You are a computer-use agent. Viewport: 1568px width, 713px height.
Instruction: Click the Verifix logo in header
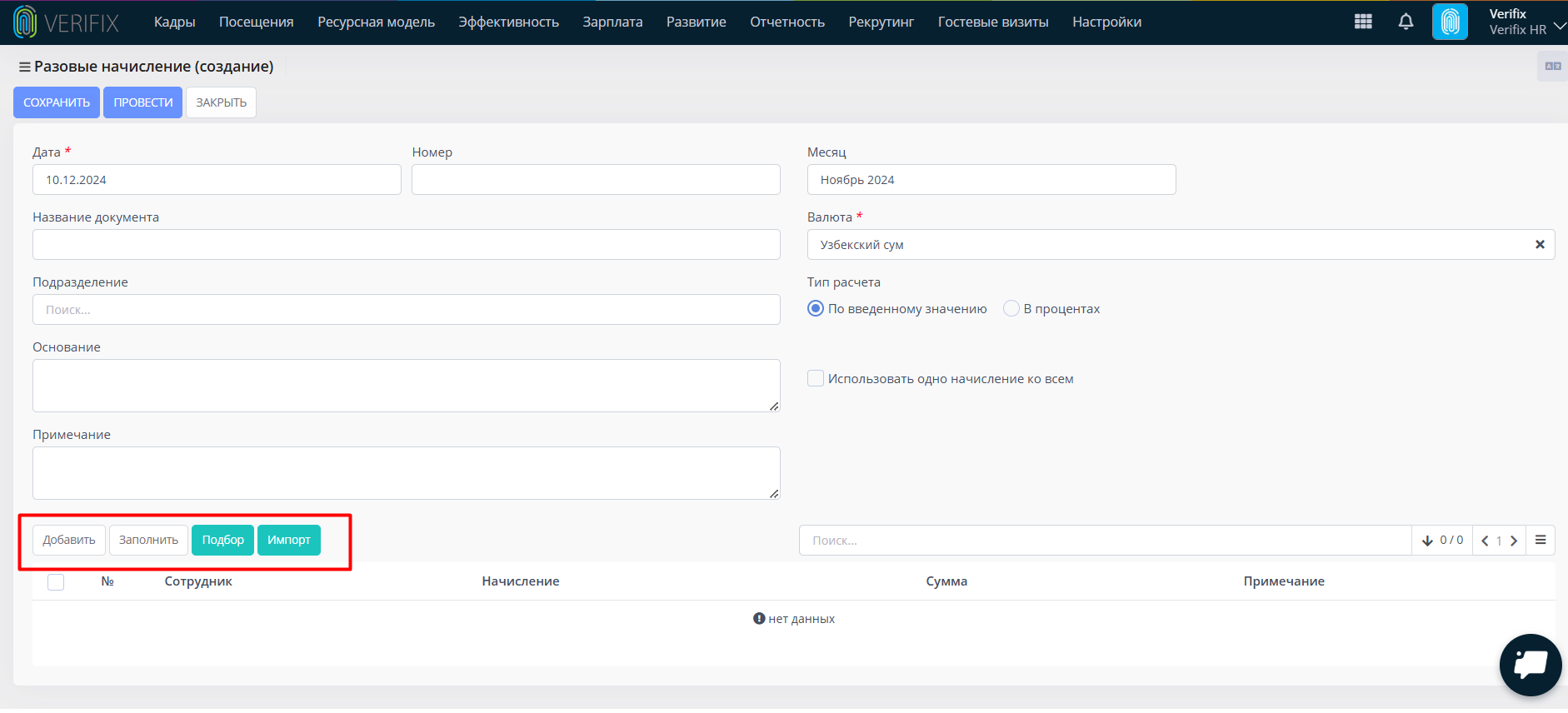tap(67, 22)
